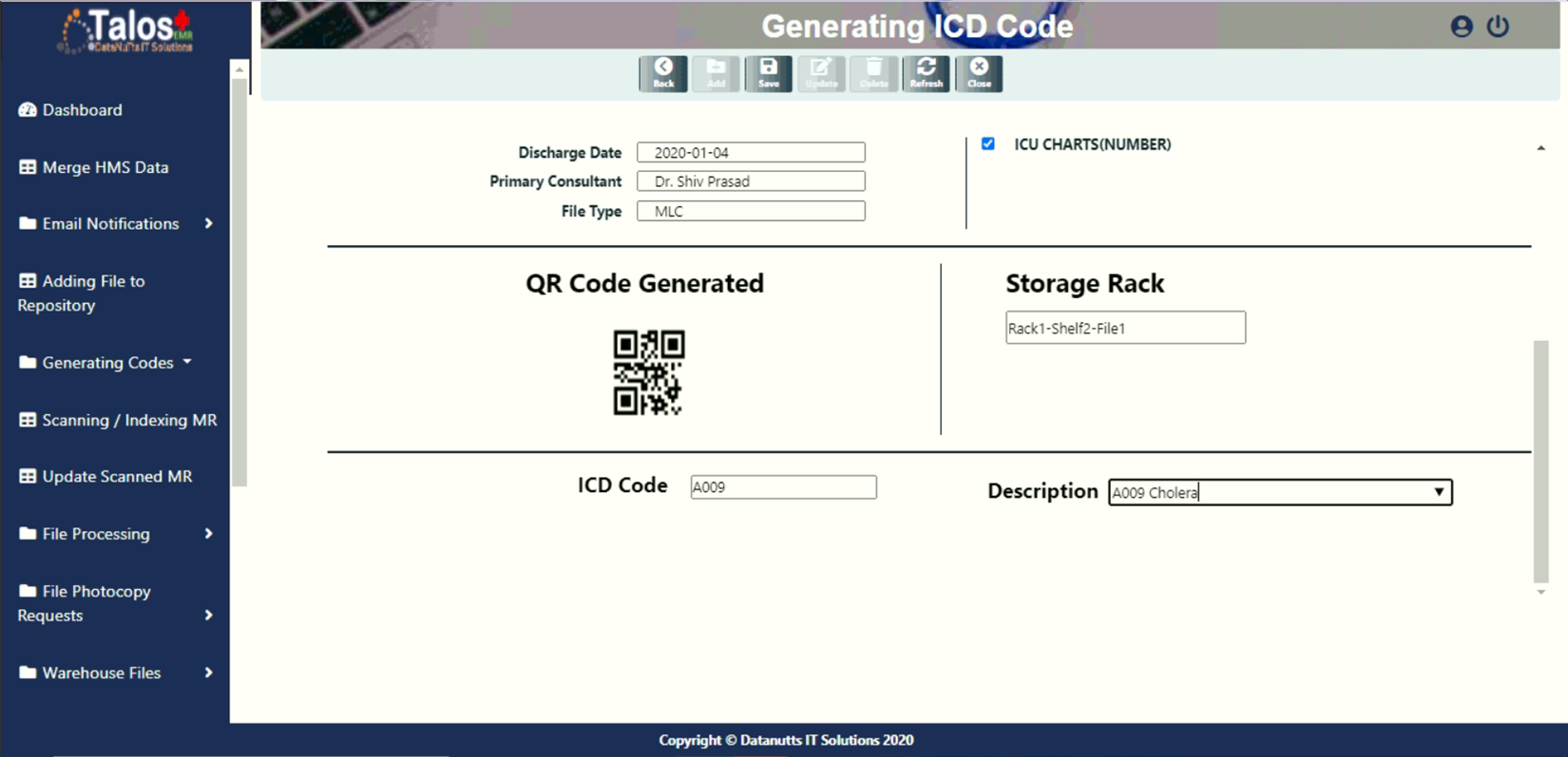Image resolution: width=1568 pixels, height=757 pixels.
Task: Click the ICD Code input field
Action: [783, 487]
